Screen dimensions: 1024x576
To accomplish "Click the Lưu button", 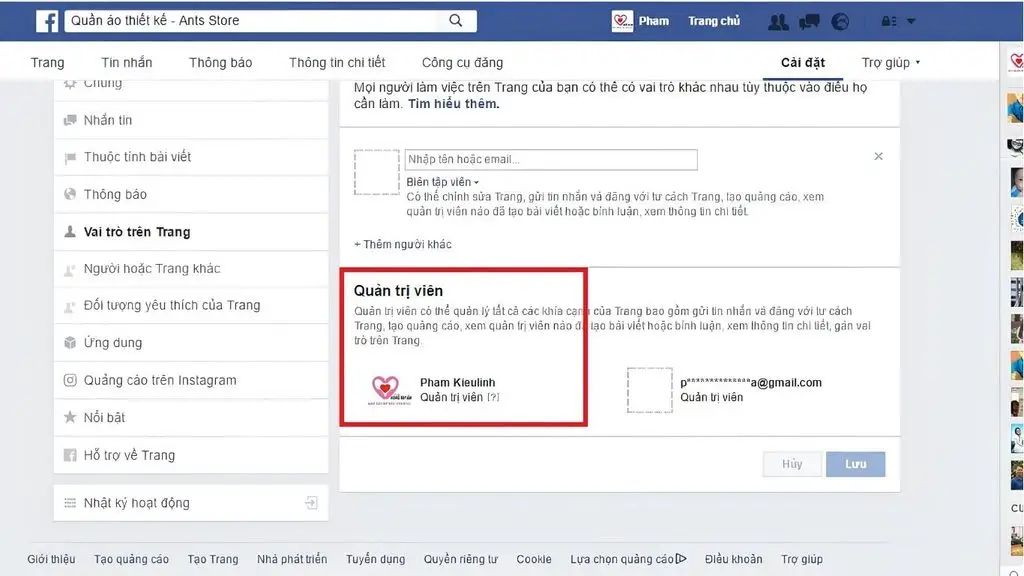I will [x=856, y=464].
